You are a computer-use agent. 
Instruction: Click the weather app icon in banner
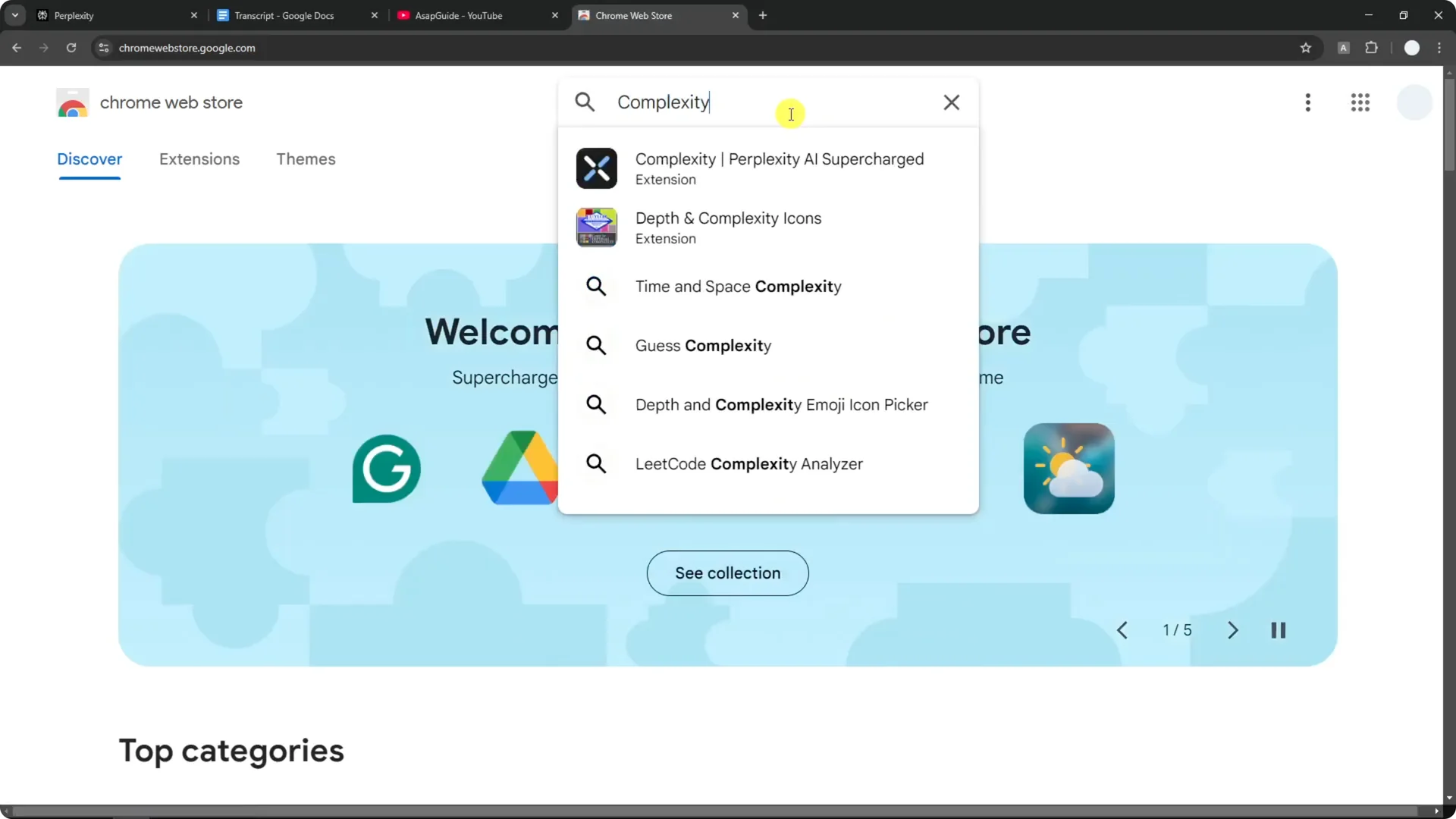[x=1068, y=469]
